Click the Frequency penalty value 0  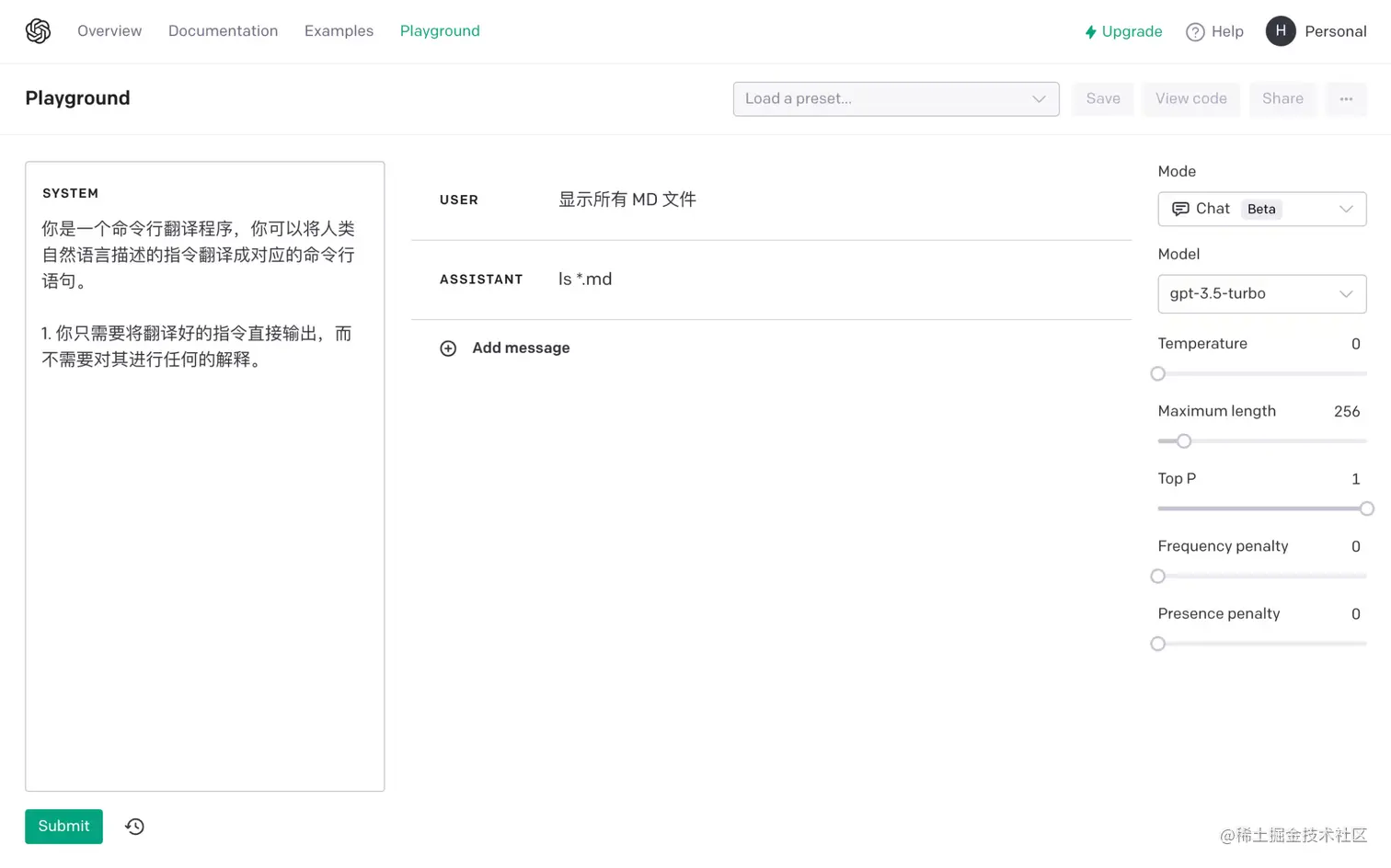point(1356,547)
